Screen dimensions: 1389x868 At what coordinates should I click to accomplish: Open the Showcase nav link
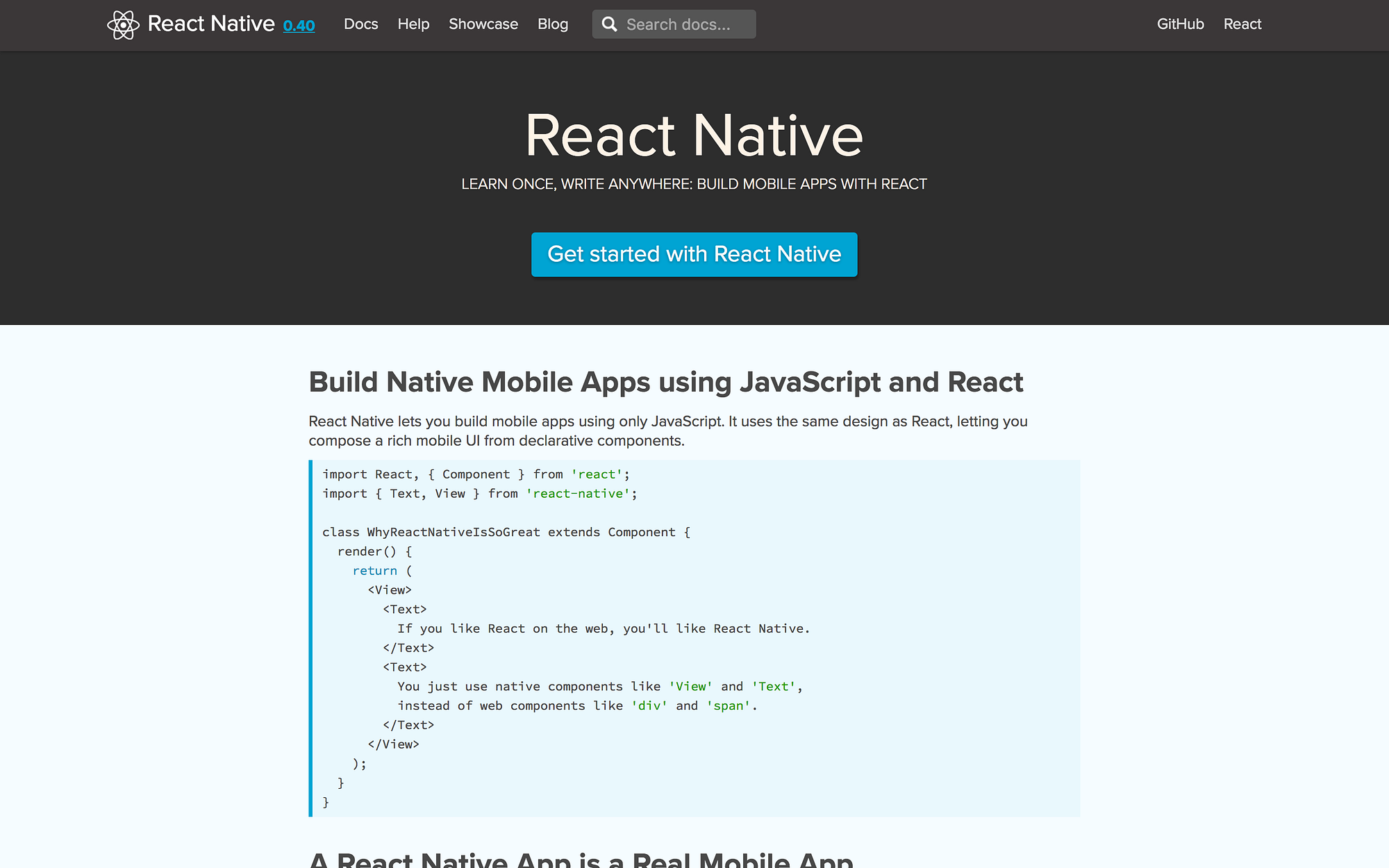(483, 24)
